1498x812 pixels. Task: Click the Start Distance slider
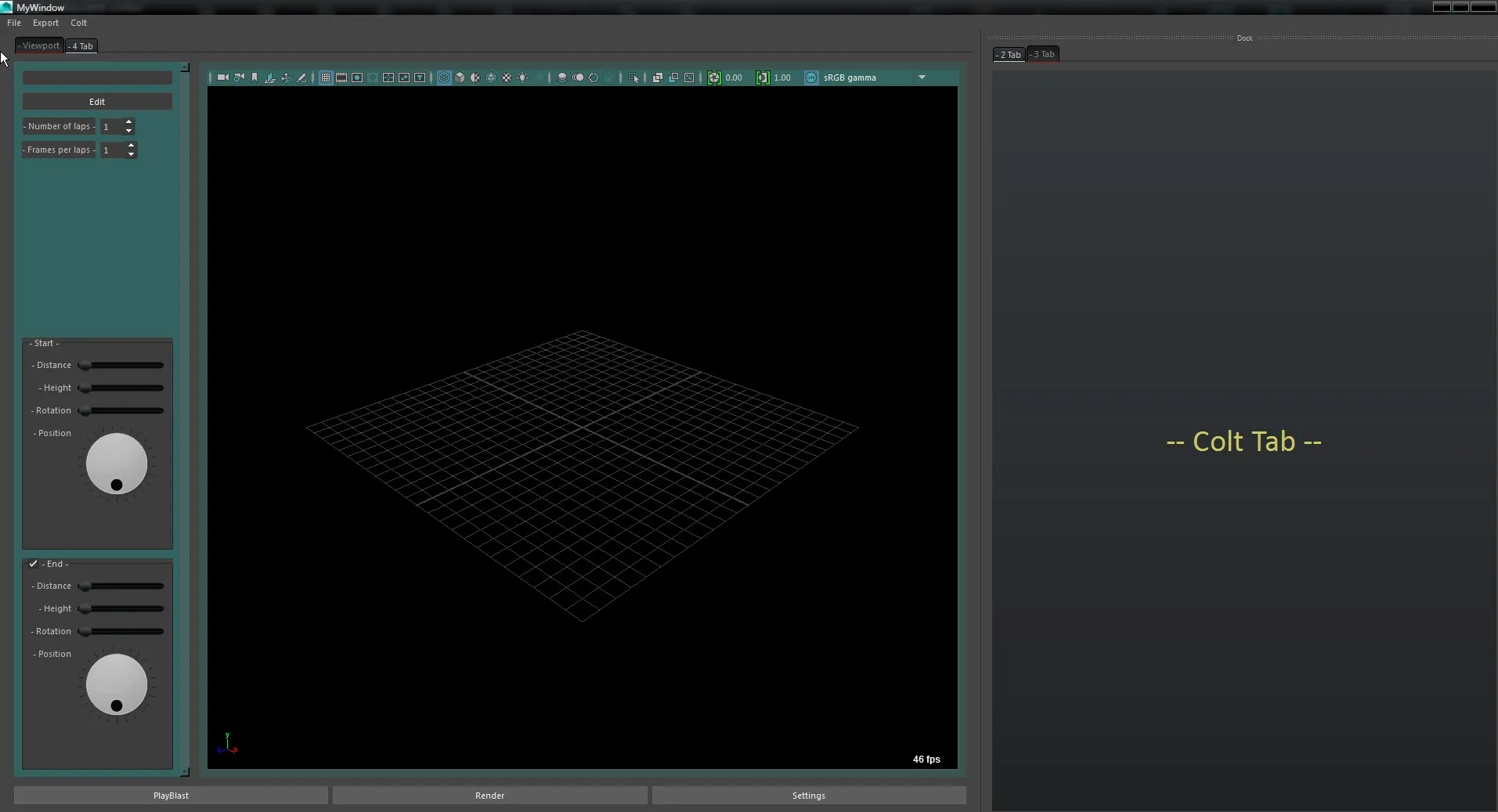coord(121,366)
